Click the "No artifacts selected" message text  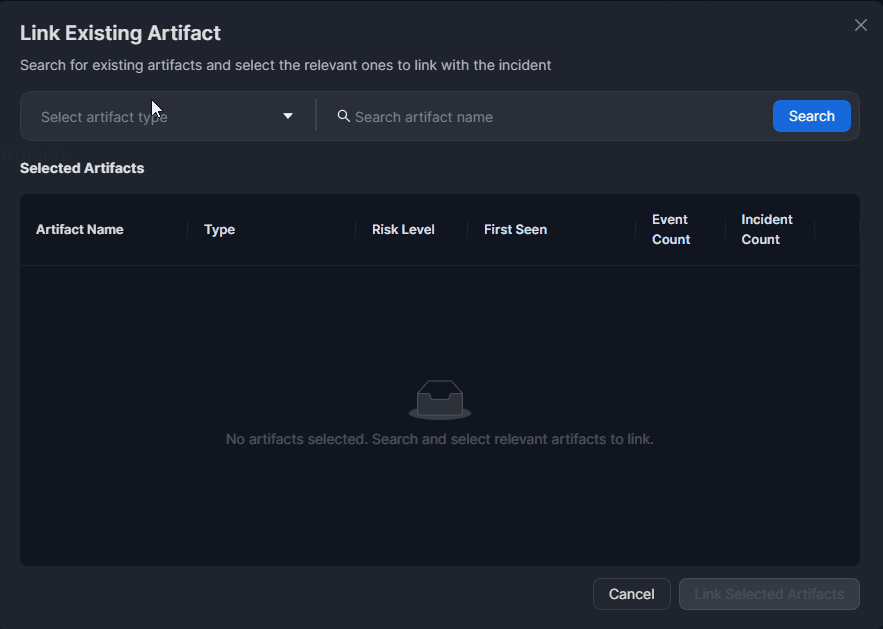pos(440,439)
